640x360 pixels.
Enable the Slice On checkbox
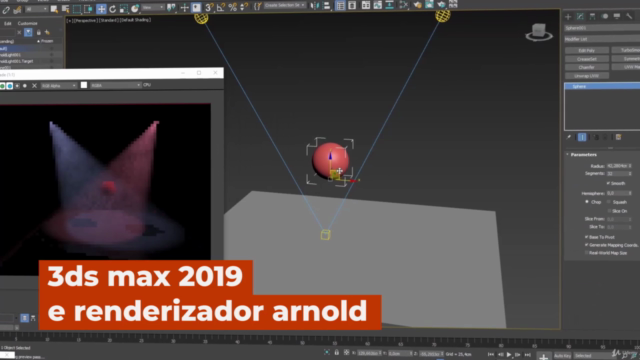coord(609,211)
